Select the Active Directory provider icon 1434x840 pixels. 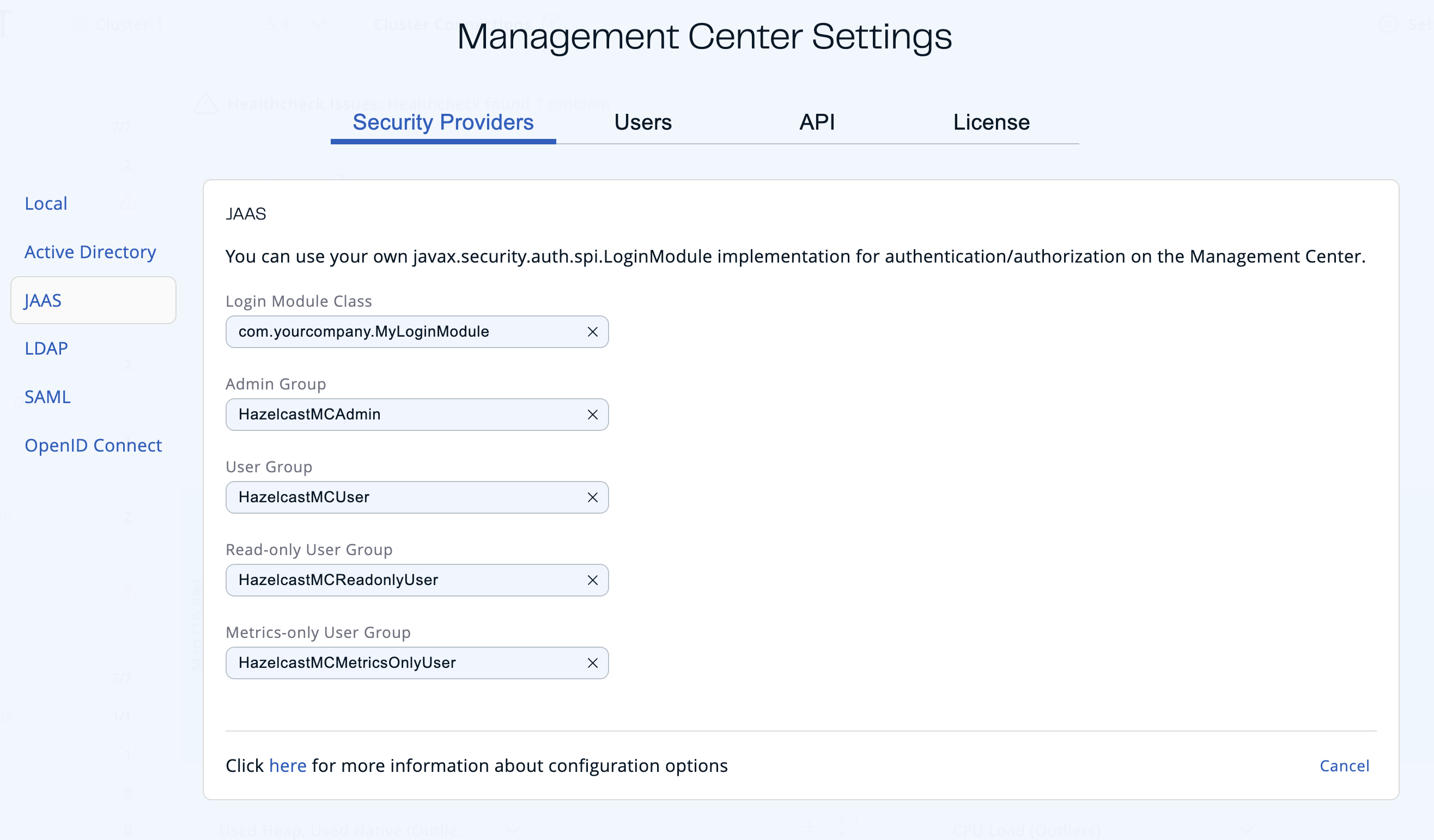(x=90, y=252)
